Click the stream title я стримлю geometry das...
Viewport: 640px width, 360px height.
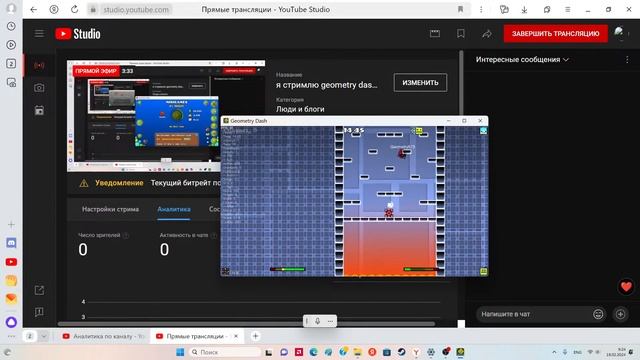327,85
